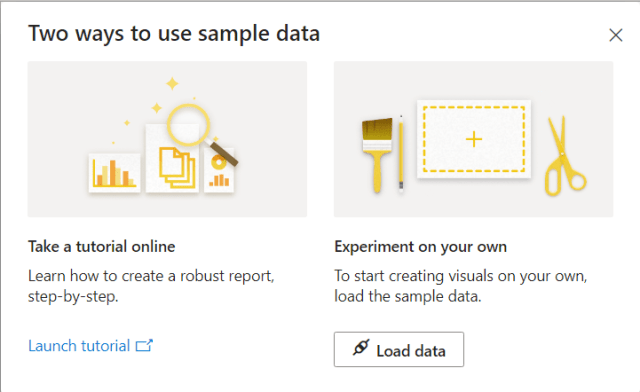640x392 pixels.
Task: Click the donut chart card in illustration
Action: 219,170
